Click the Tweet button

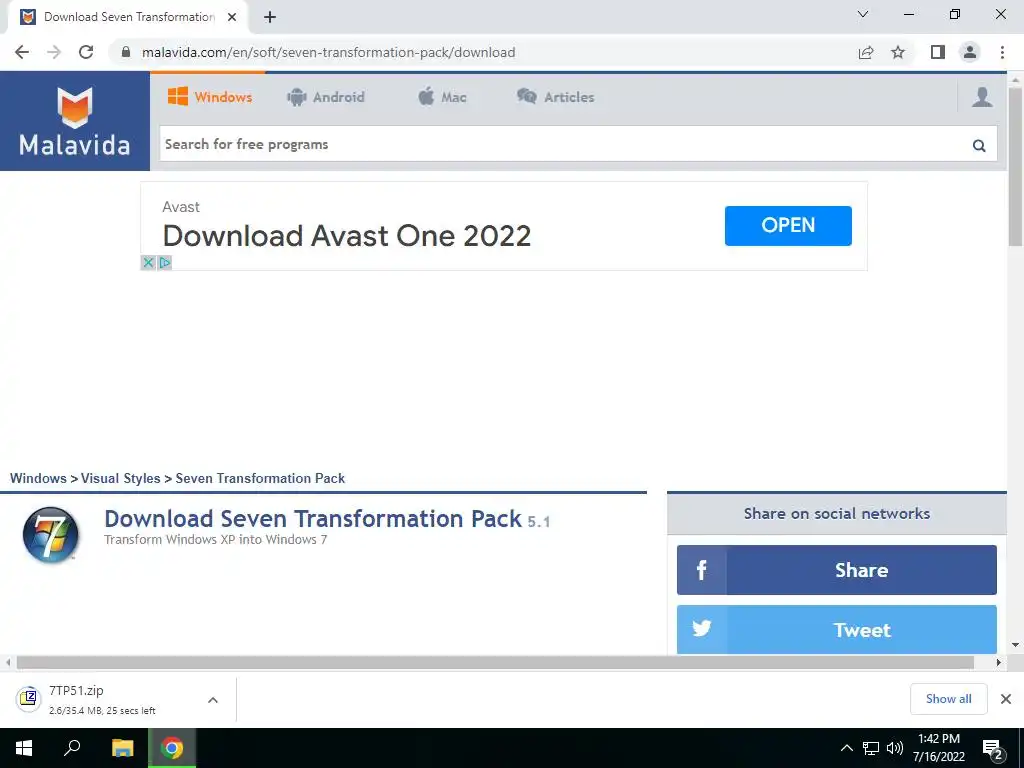pyautogui.click(x=837, y=630)
